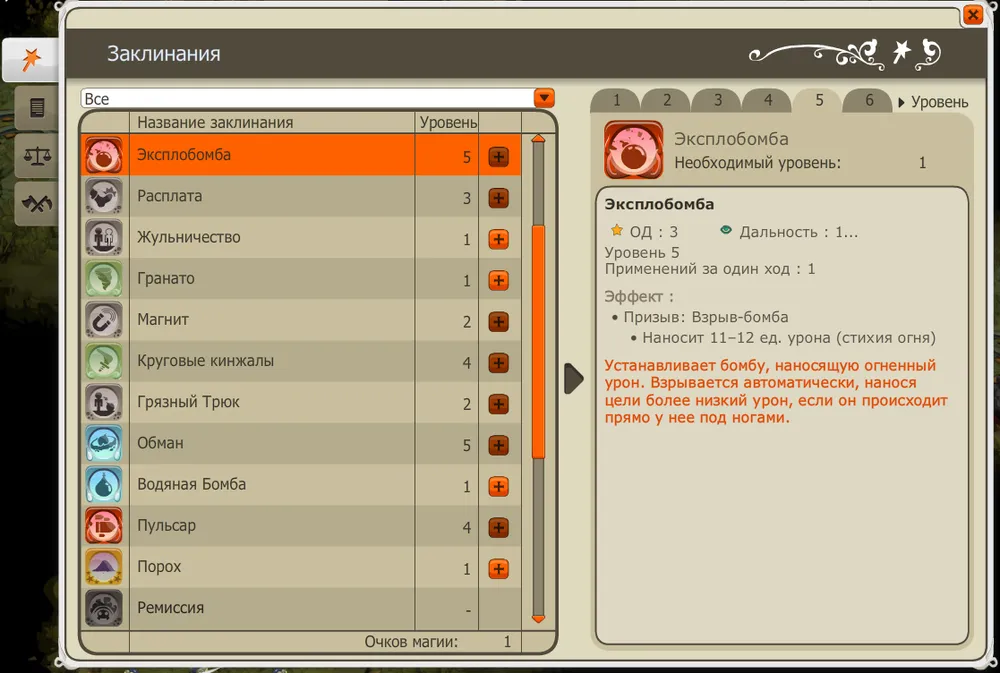Click the Магнит spell icon
This screenshot has width=1000, height=673.
click(x=104, y=320)
